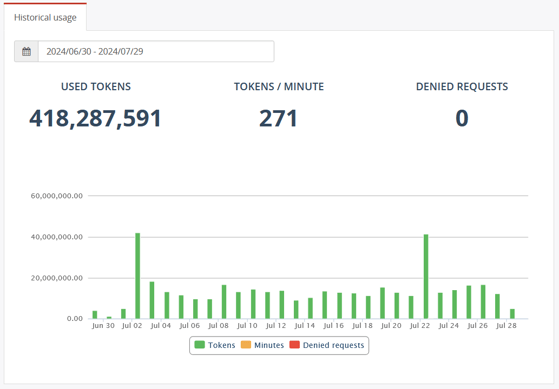Click the Jul 18 axis label

pyautogui.click(x=362, y=326)
